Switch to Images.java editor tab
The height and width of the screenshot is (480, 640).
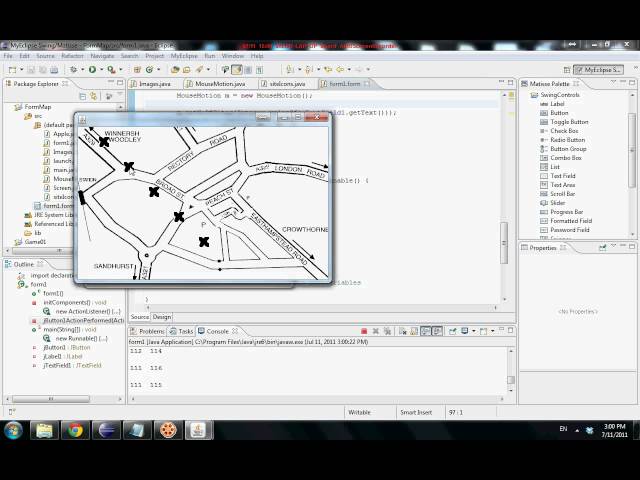pos(155,84)
